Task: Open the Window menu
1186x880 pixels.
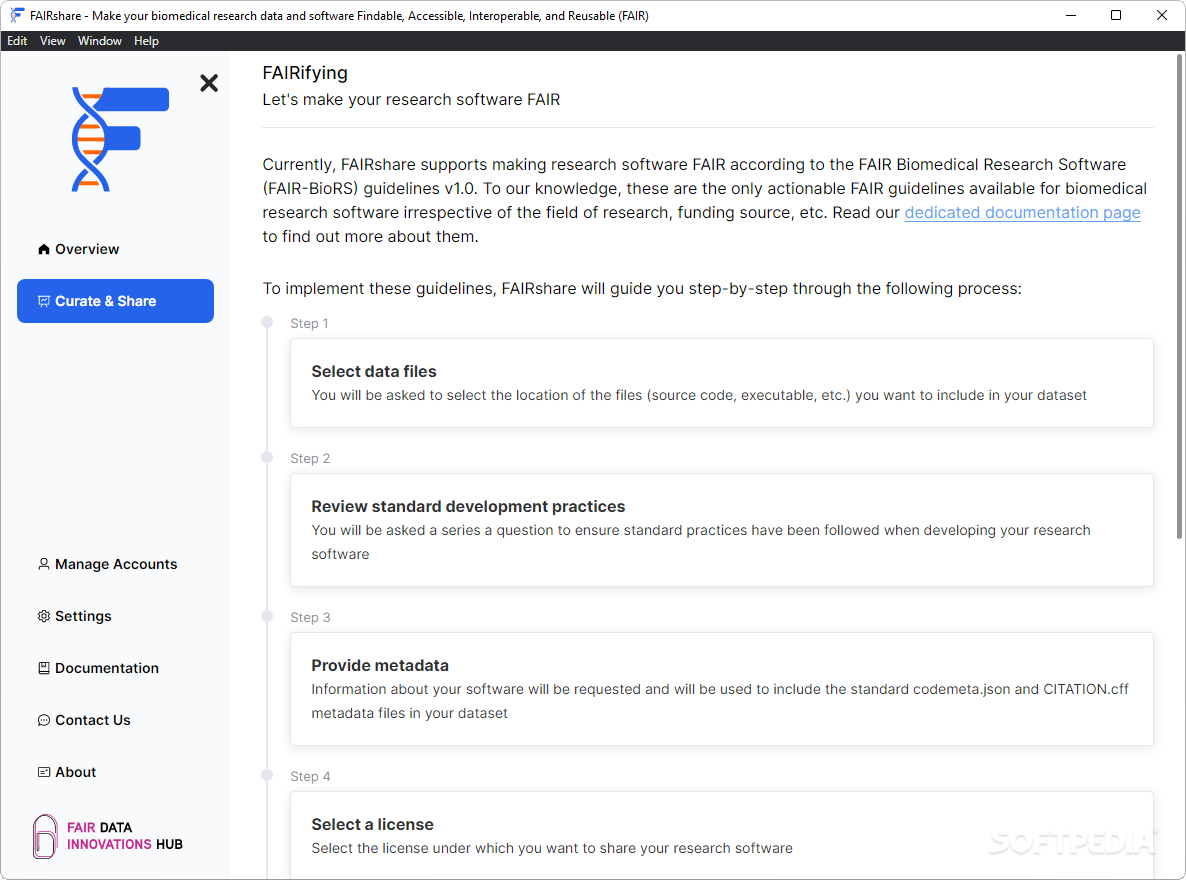Action: pyautogui.click(x=99, y=41)
